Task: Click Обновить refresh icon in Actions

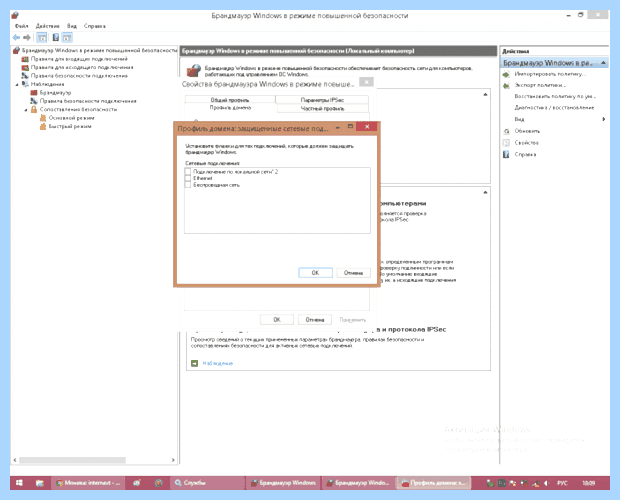Action: (x=506, y=131)
